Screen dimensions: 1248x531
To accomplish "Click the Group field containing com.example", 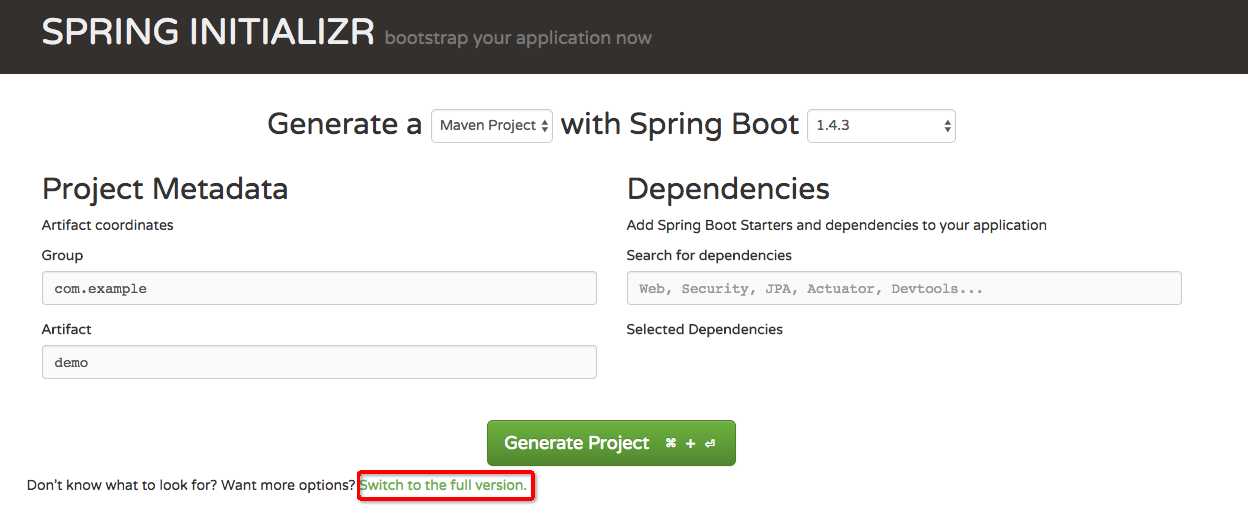I will coord(319,288).
